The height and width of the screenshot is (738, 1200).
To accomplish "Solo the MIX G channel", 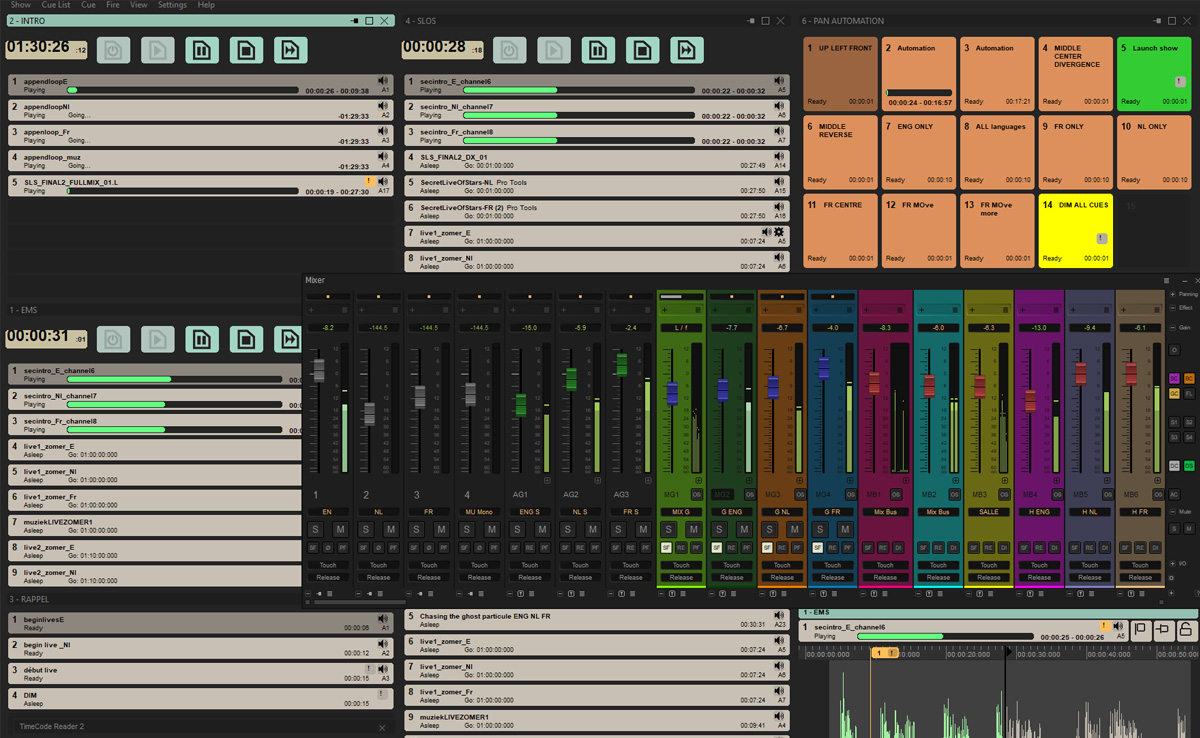I will (669, 530).
